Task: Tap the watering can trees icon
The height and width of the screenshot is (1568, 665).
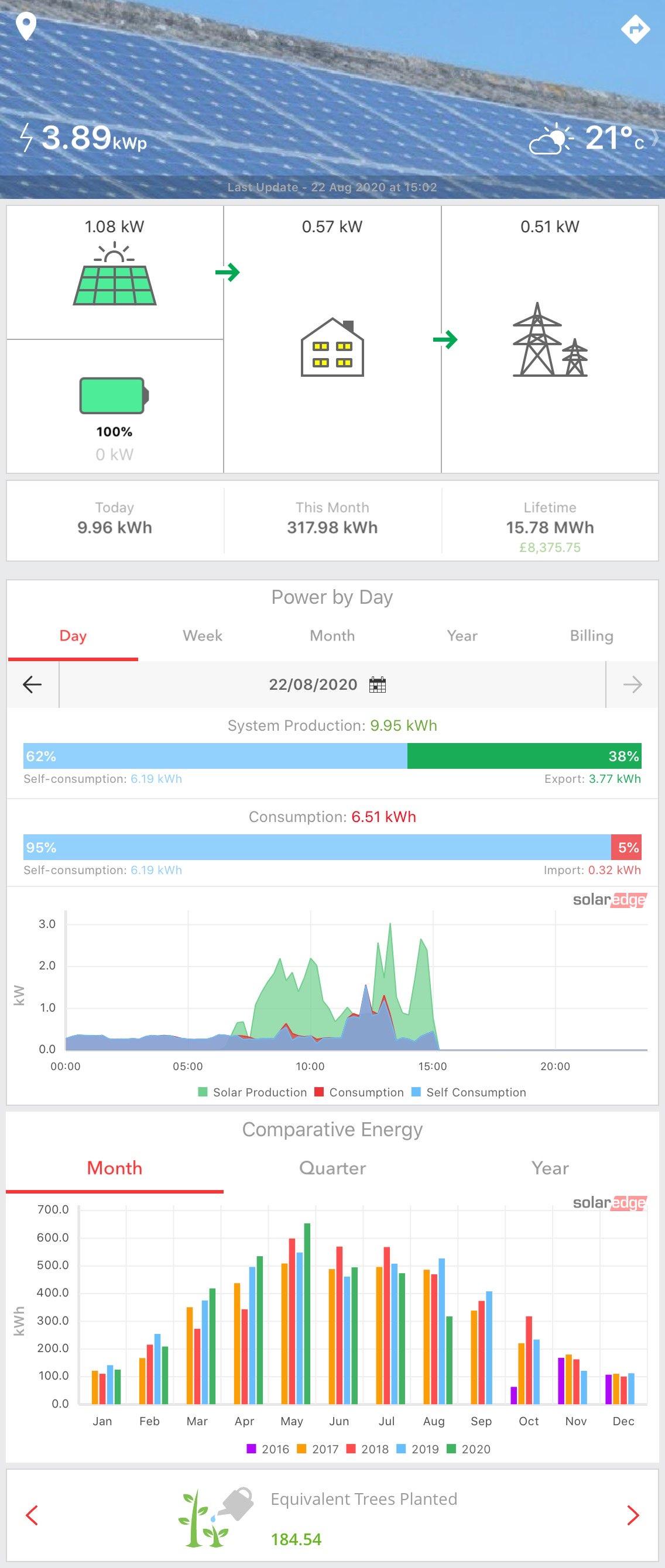Action: tap(215, 1518)
